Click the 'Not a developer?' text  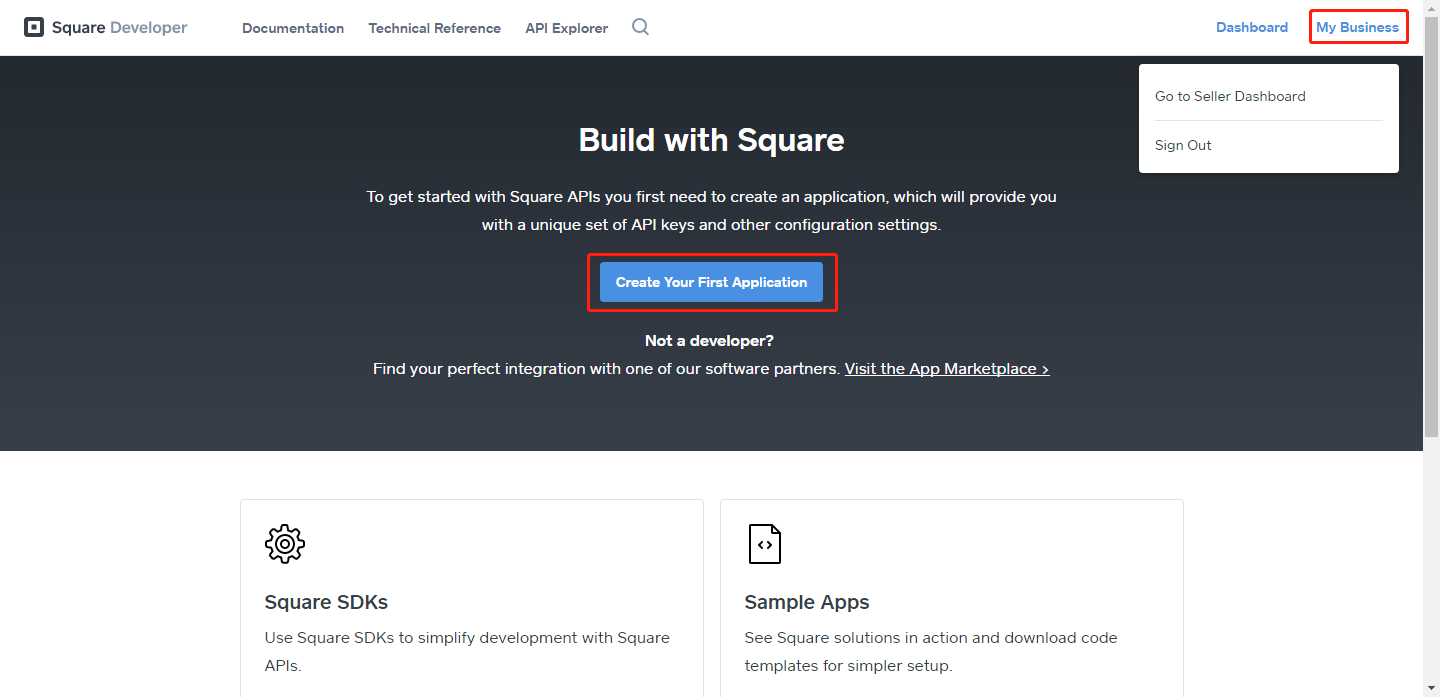710,341
